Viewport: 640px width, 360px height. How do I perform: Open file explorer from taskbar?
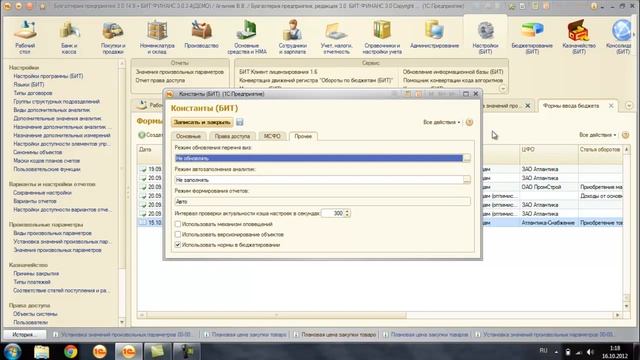point(41,351)
